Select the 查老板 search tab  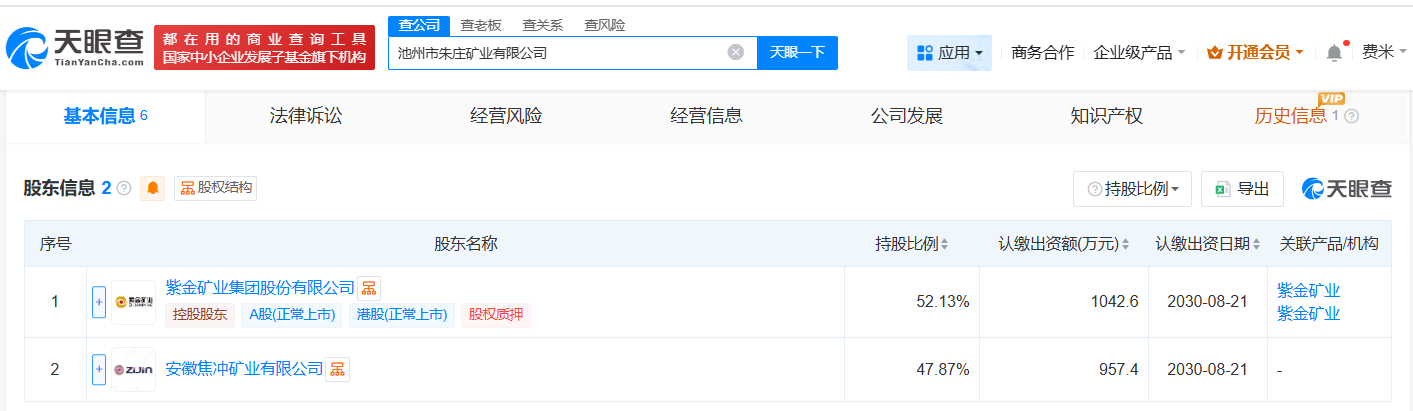(481, 25)
